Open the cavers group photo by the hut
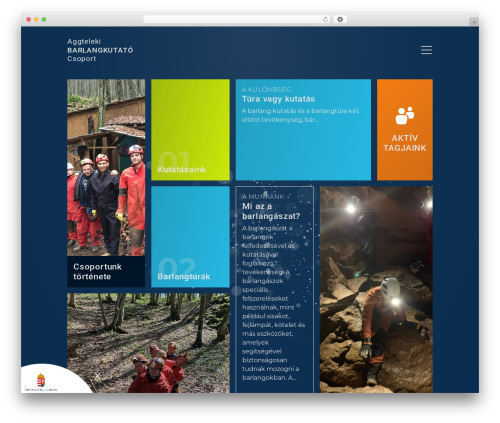This screenshot has height=423, width=500. (x=106, y=168)
